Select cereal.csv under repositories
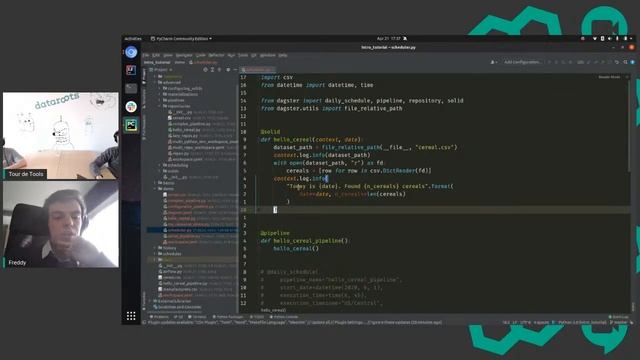The width and height of the screenshot is (640, 360). [x=181, y=118]
